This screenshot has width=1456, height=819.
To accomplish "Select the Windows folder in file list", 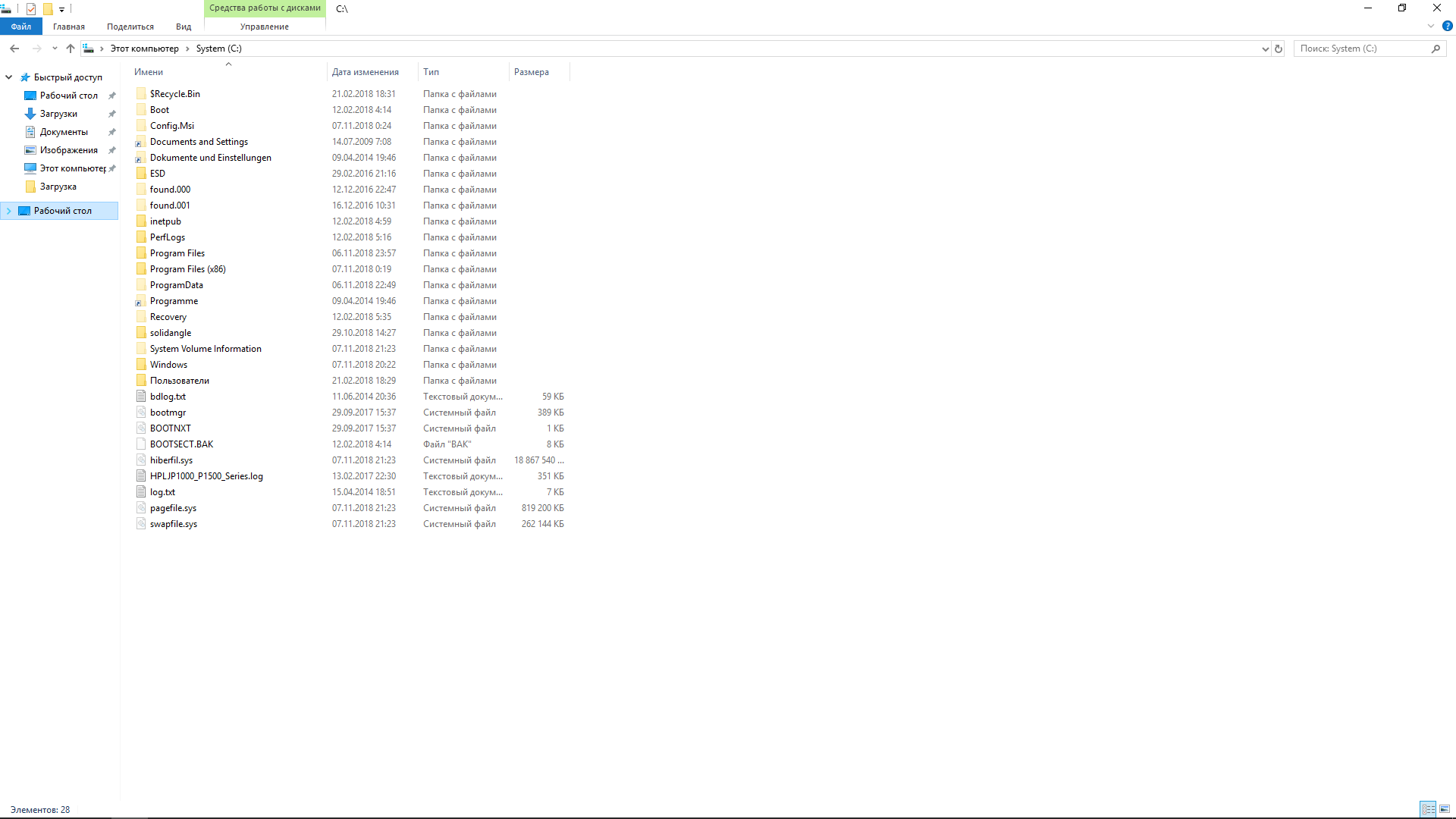I will coord(168,364).
